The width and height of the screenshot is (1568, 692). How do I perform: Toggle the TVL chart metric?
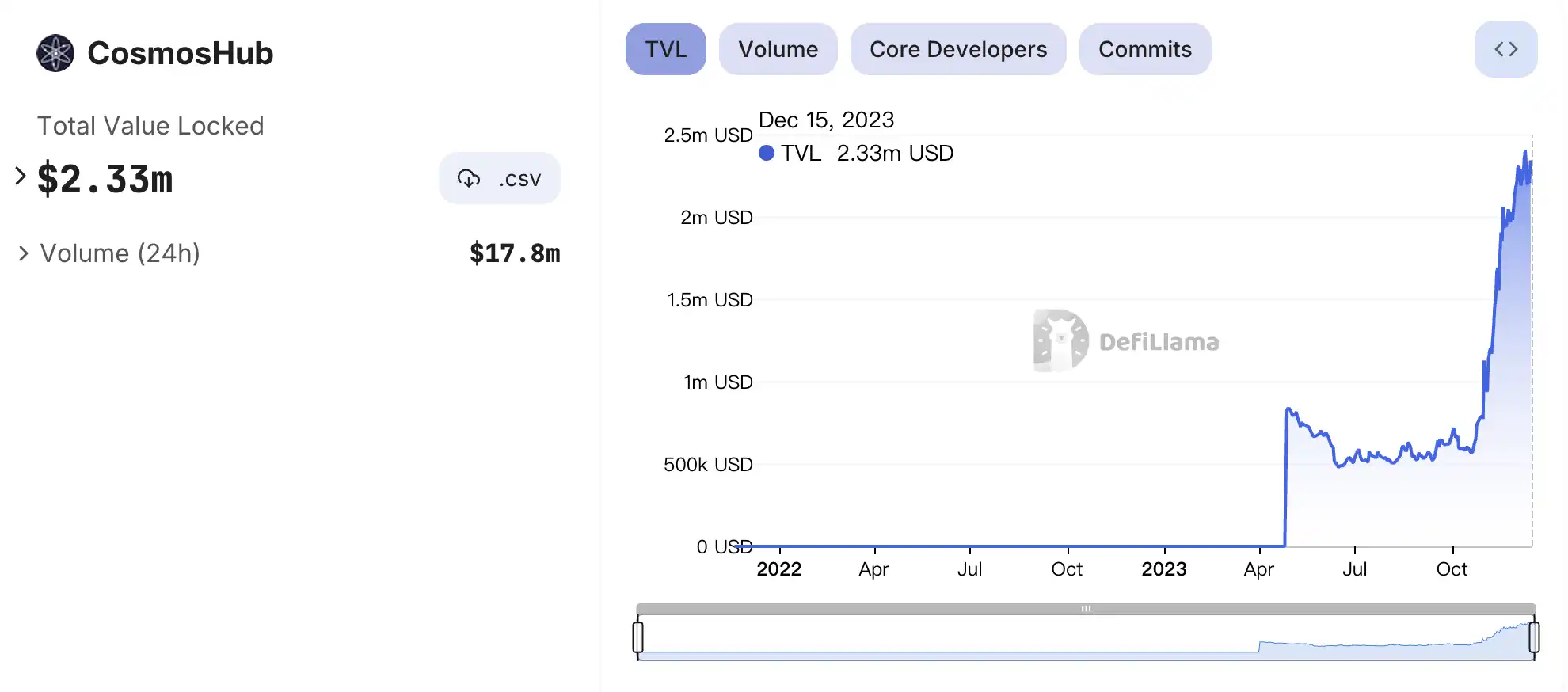tap(665, 49)
